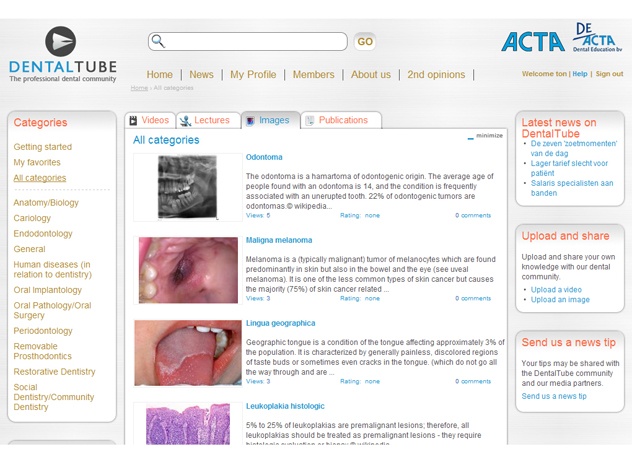Select All categories in sidebar
The image size is (632, 475).
(40, 178)
